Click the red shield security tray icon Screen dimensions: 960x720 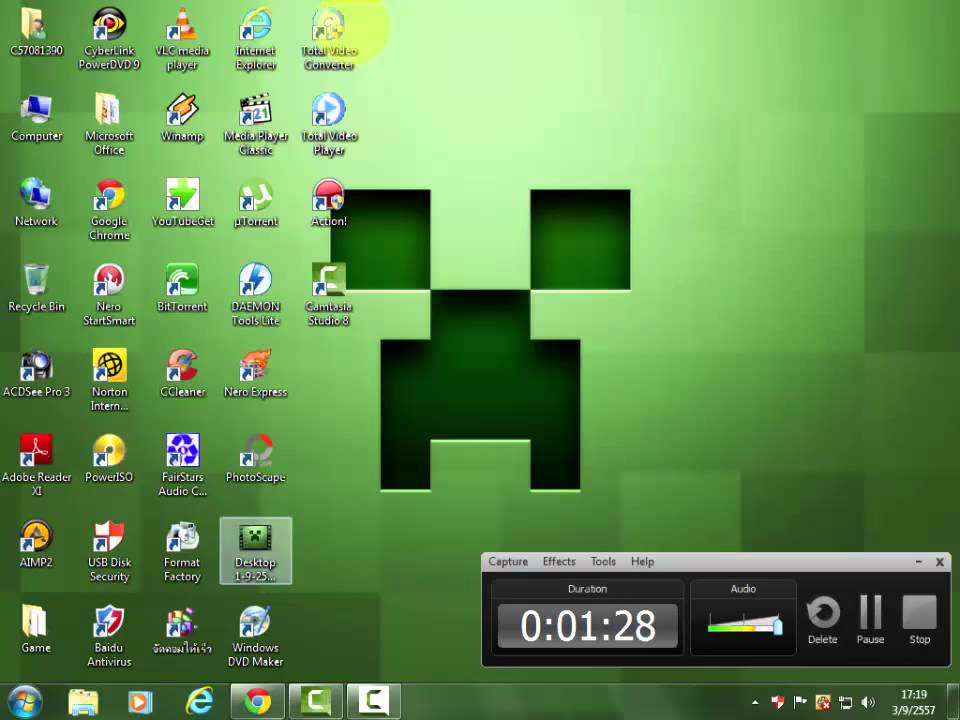[x=777, y=702]
